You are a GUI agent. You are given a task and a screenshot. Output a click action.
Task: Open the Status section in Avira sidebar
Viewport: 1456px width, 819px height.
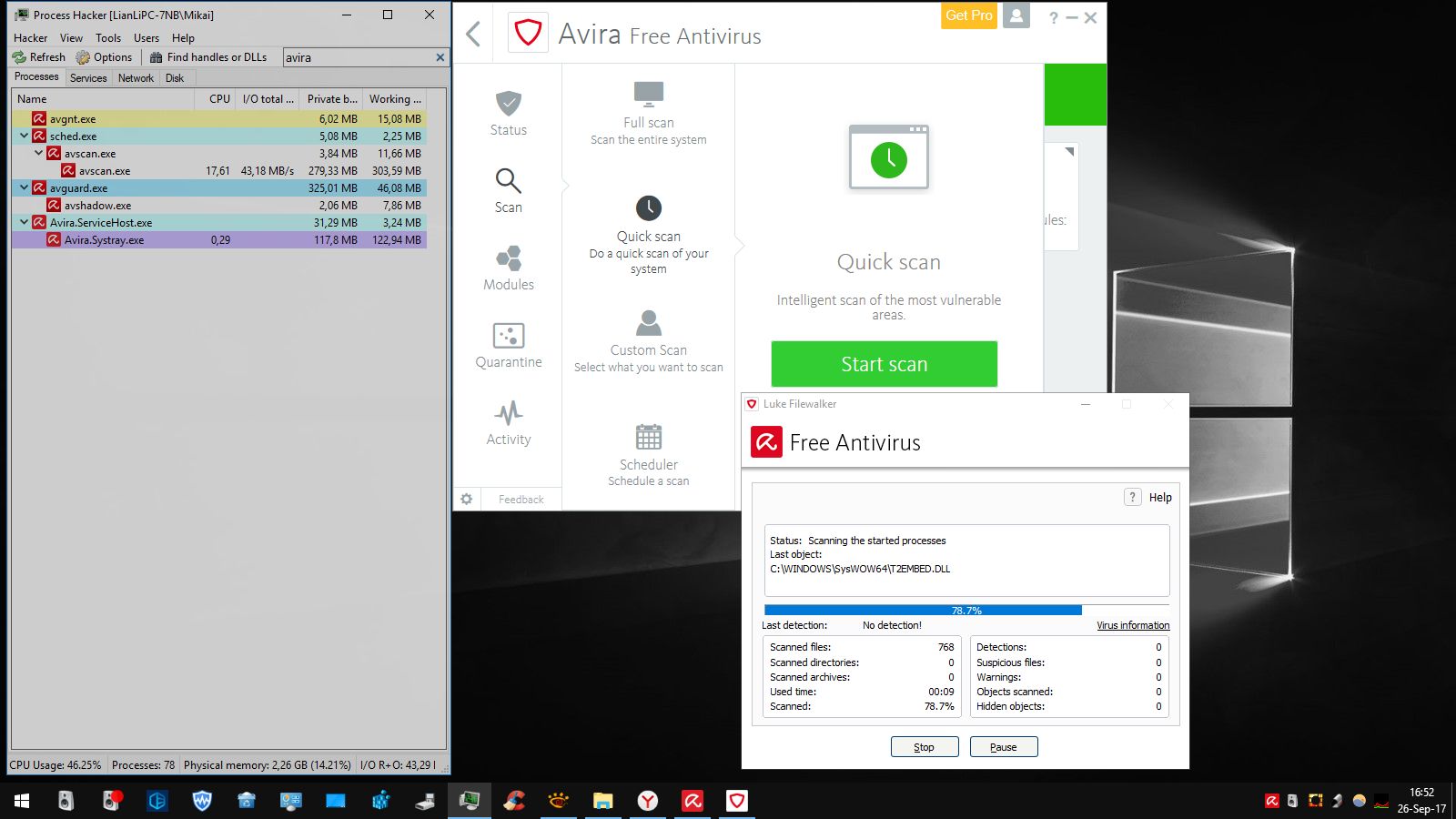(508, 114)
